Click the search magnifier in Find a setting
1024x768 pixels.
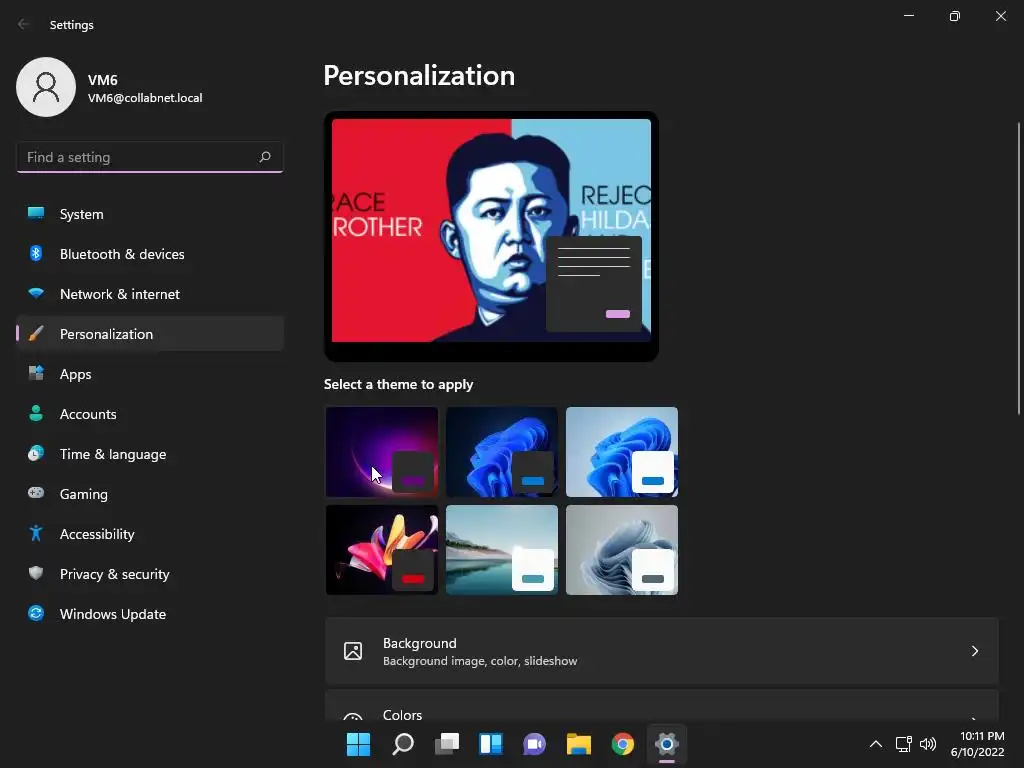click(264, 157)
